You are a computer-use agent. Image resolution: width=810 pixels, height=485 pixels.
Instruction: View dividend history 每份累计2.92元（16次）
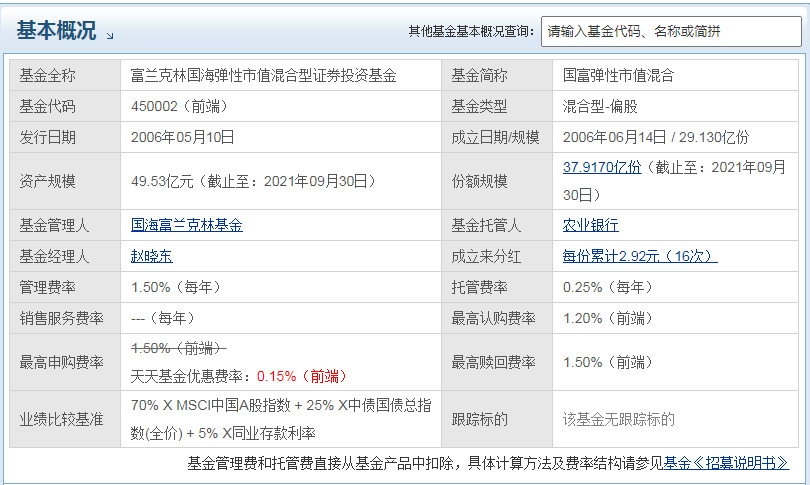(x=640, y=255)
